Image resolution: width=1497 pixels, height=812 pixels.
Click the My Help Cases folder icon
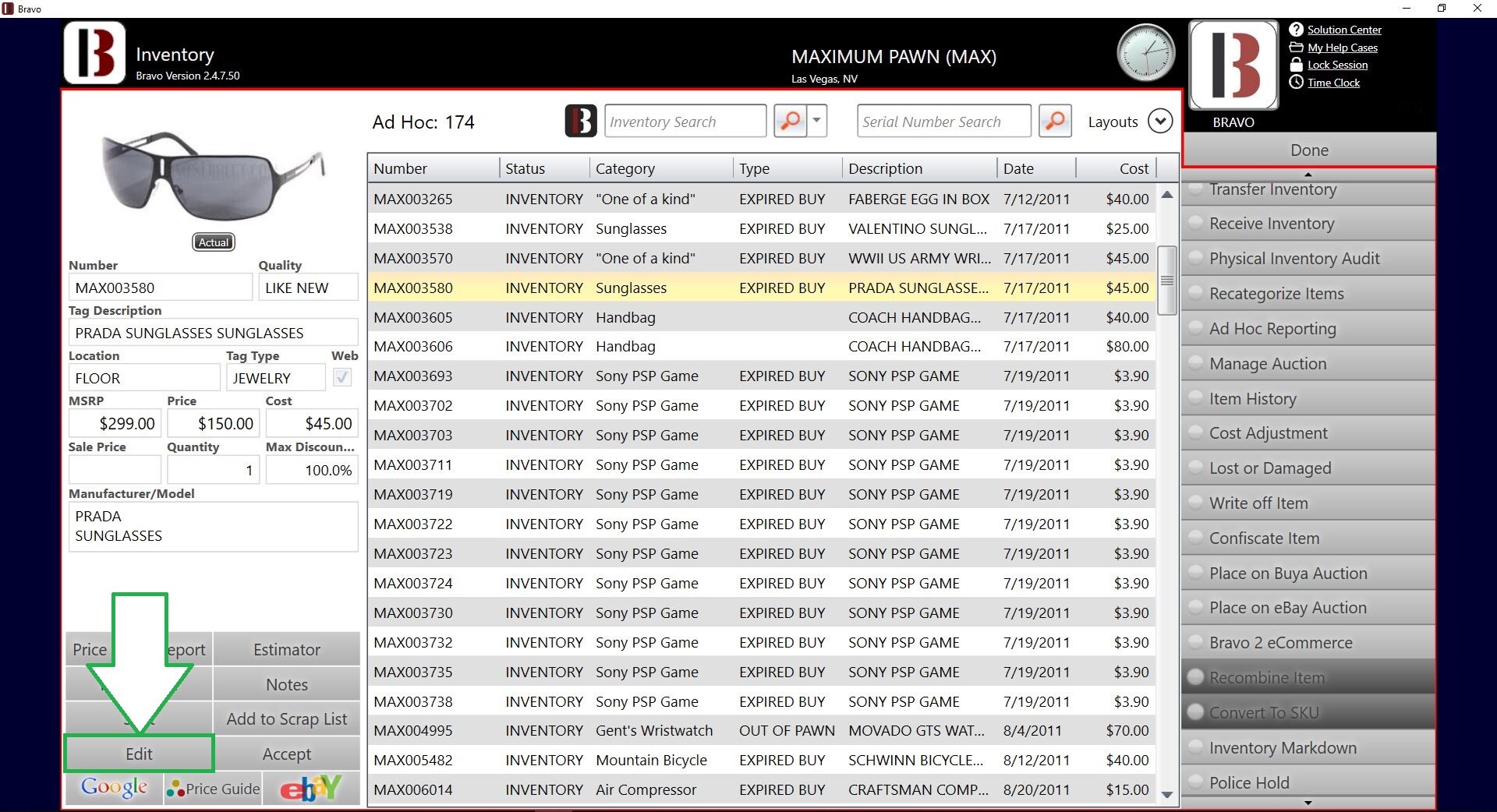click(x=1296, y=48)
